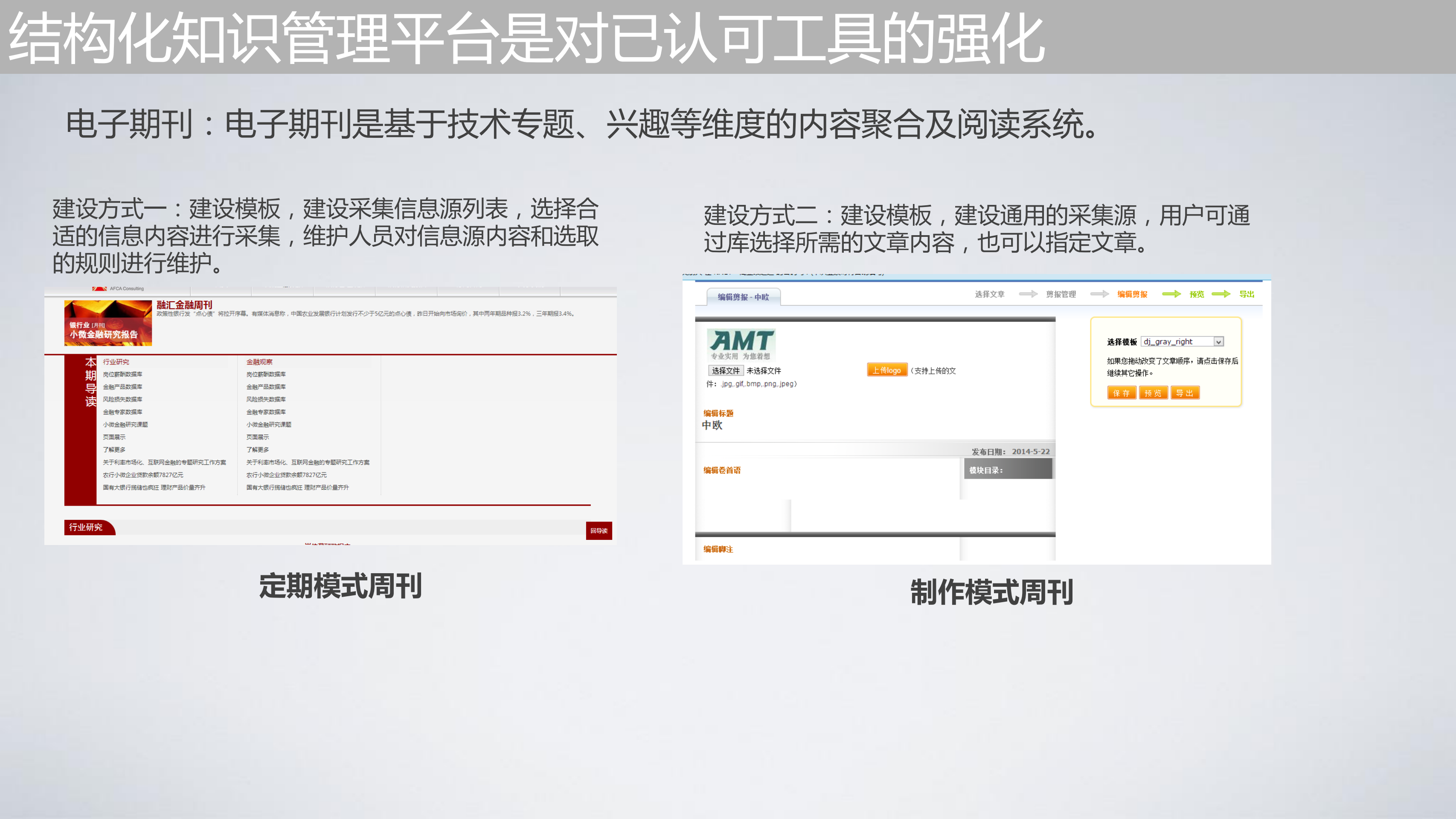Click the 上传logo upload button
Image resolution: width=1456 pixels, height=819 pixels.
coord(887,370)
